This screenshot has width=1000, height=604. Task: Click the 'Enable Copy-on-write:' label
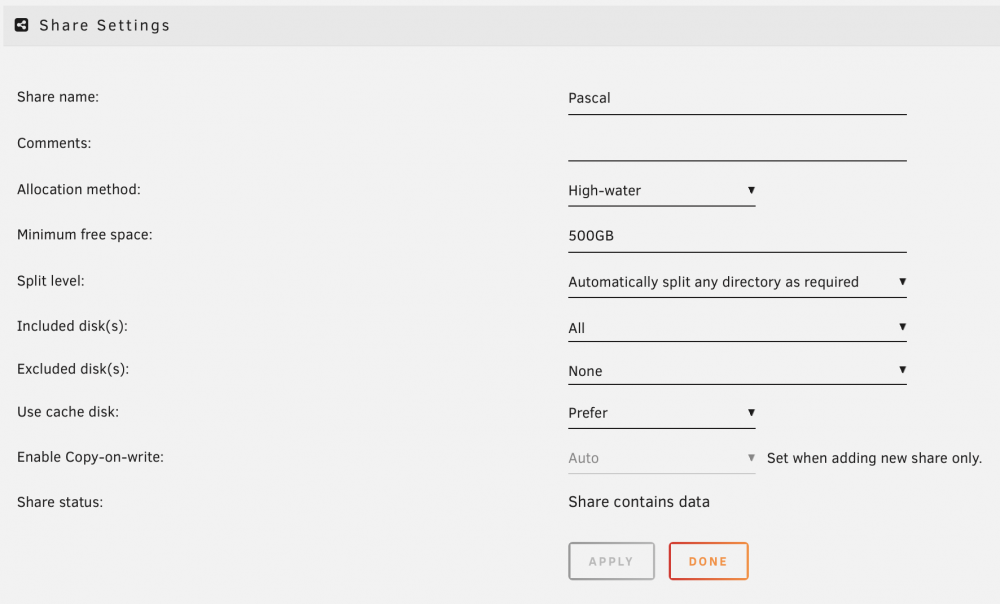90,457
